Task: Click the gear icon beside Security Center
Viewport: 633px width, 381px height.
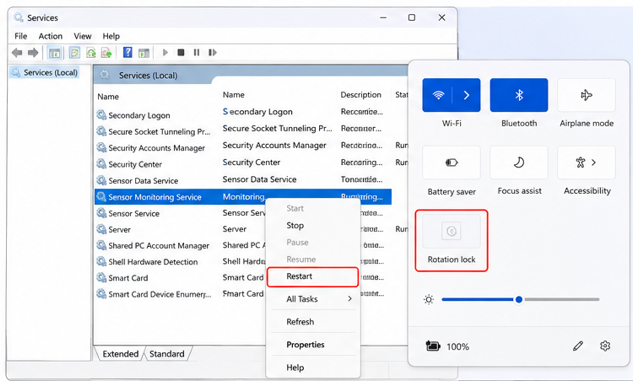Action: [x=101, y=164]
